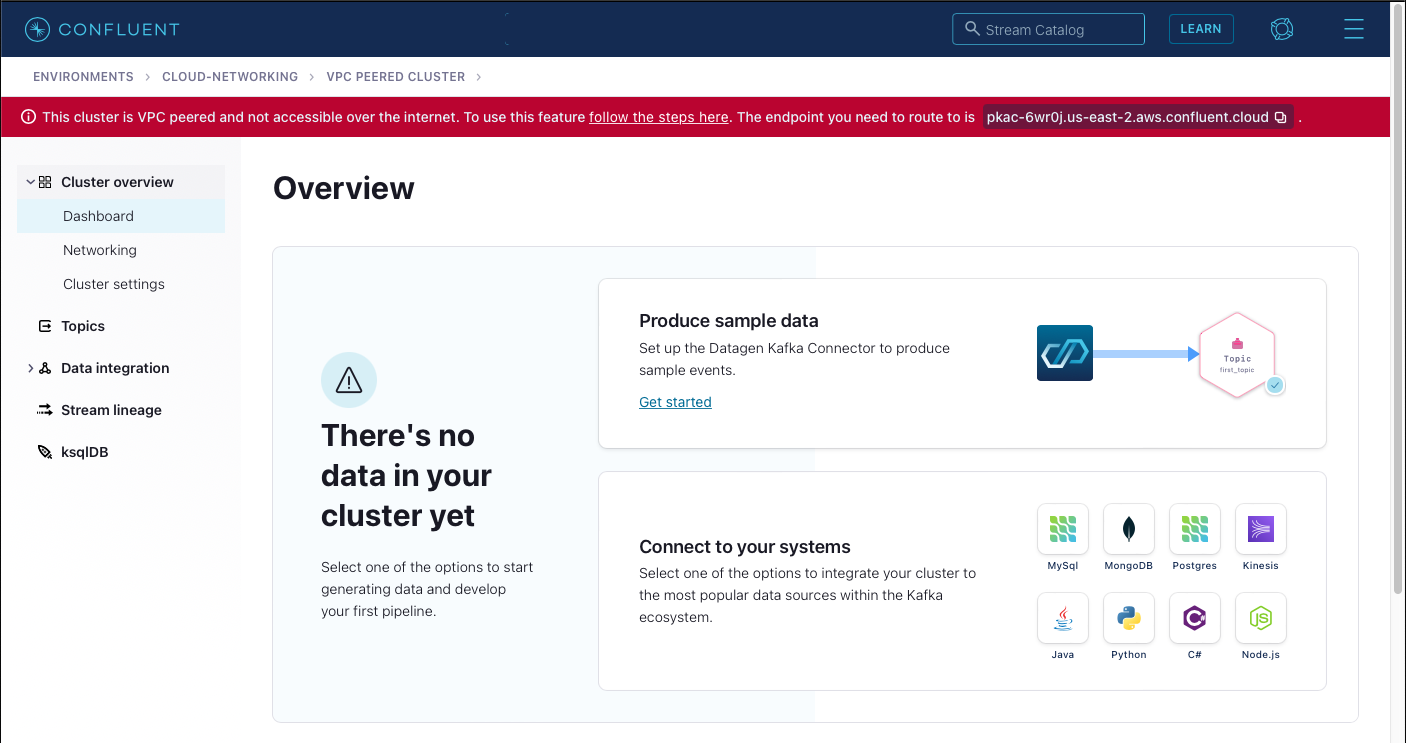This screenshot has width=1406, height=743.
Task: Click the Produce sample data heading
Action: [x=729, y=321]
